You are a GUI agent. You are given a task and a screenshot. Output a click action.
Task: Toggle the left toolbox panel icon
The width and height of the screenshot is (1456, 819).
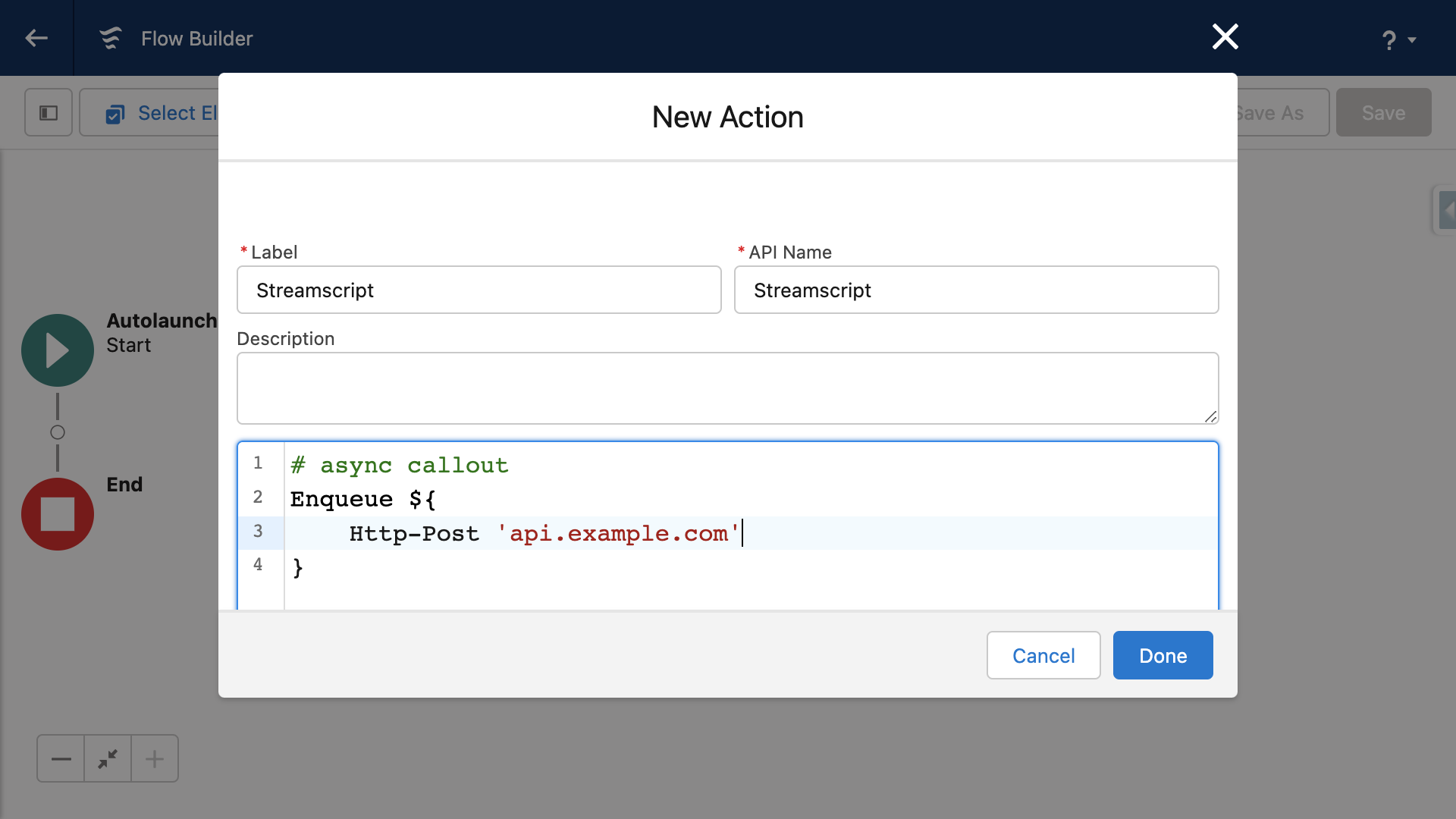[49, 112]
